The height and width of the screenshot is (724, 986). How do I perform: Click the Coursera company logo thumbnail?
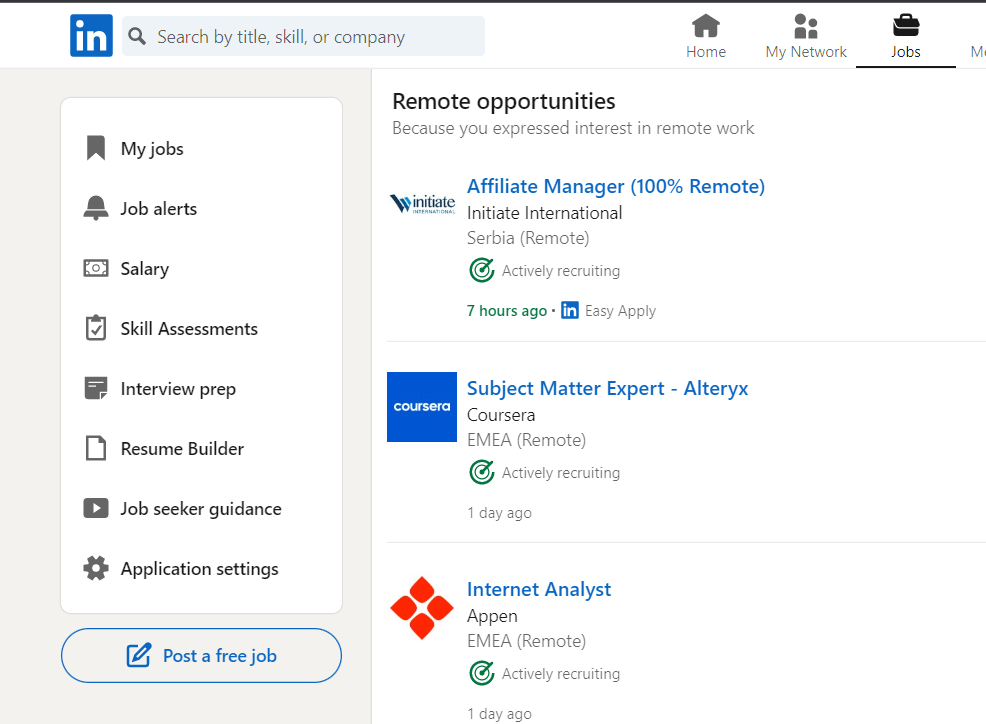tap(422, 407)
